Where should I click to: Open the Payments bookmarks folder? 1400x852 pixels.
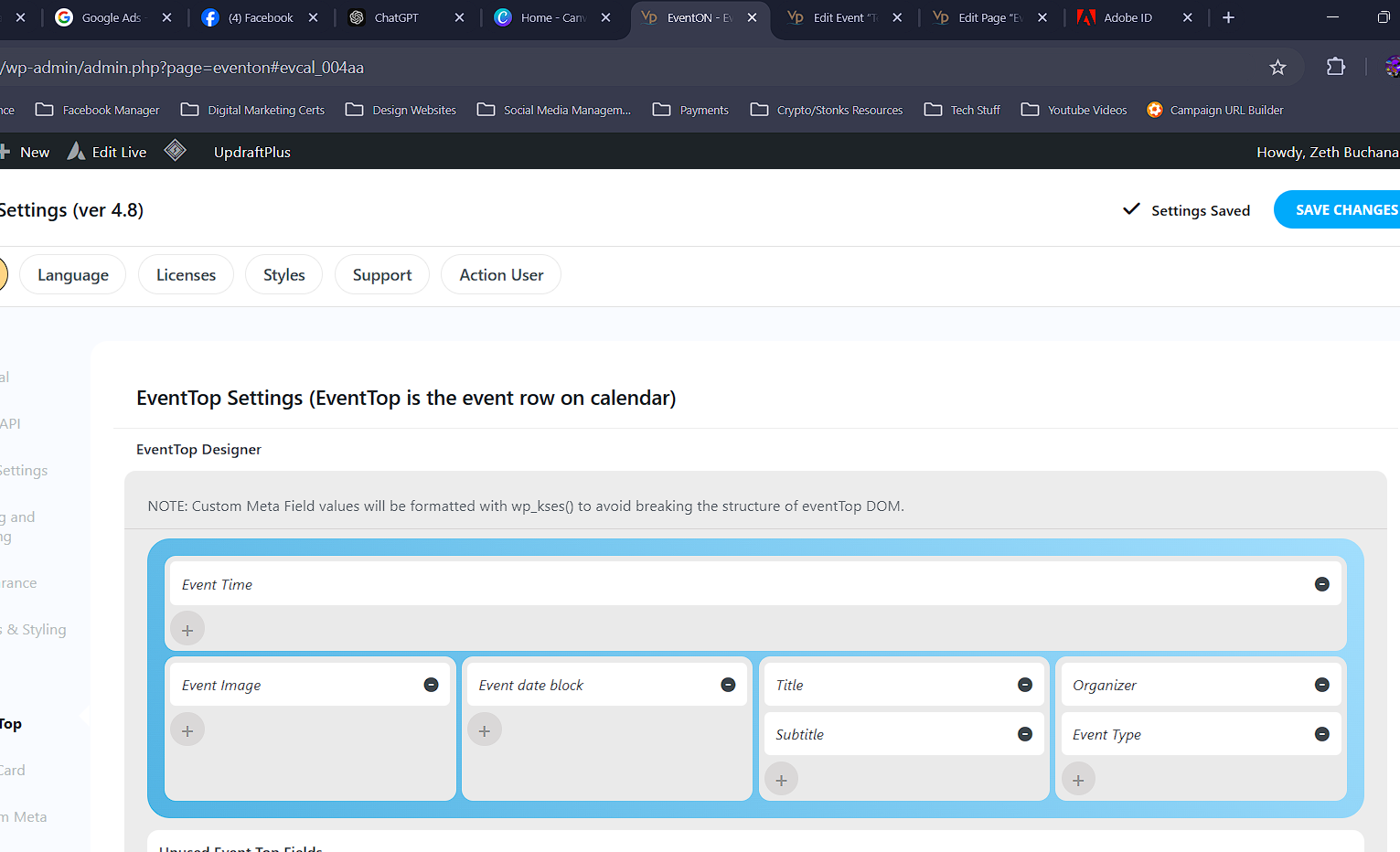pyautogui.click(x=690, y=110)
